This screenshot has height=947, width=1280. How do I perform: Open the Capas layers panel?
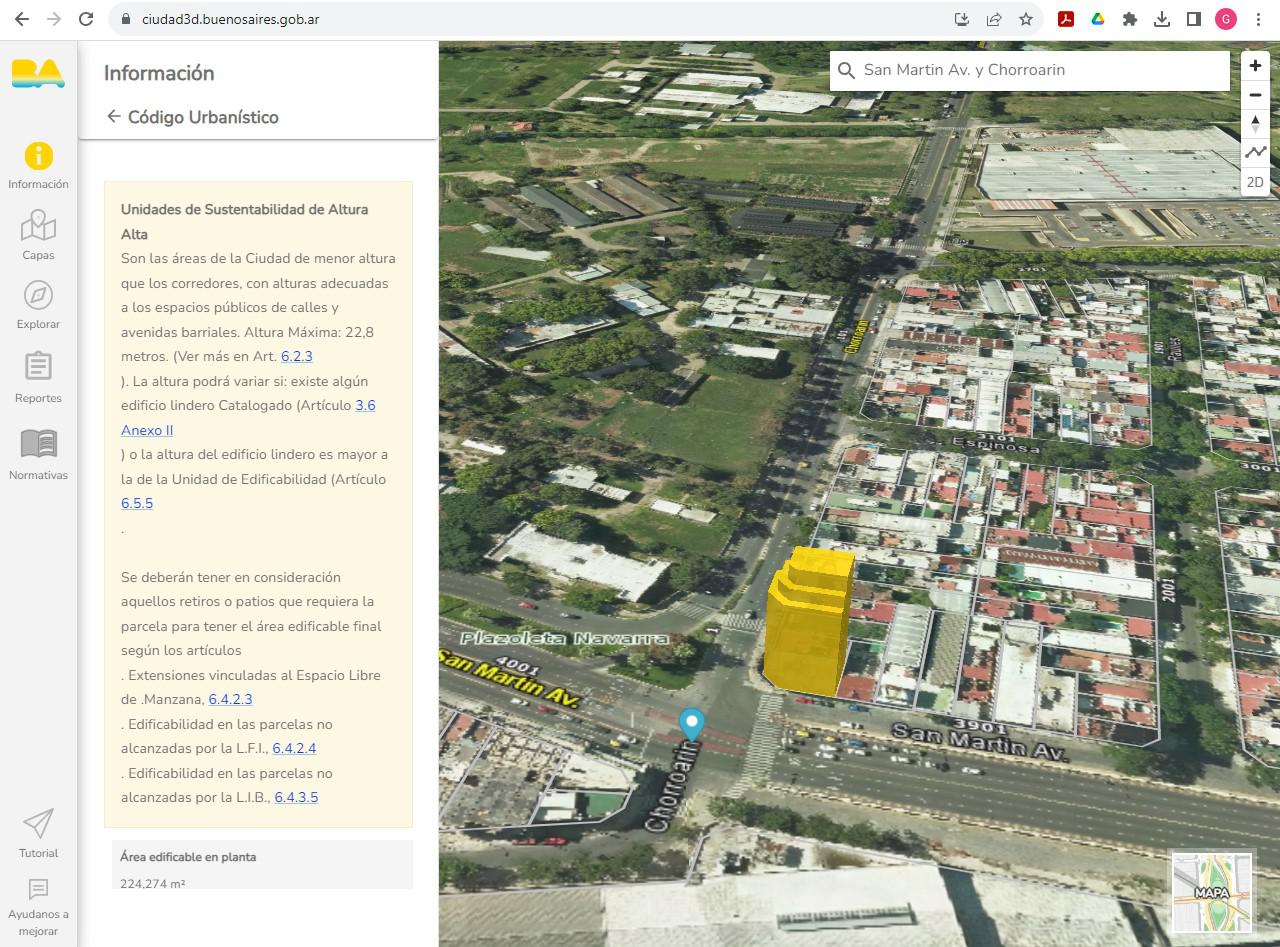tap(38, 236)
